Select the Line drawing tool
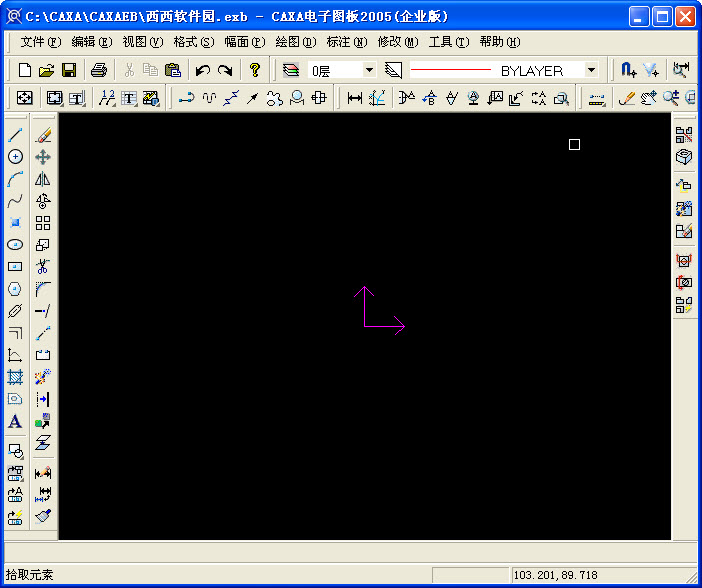Screen dimensions: 702x588 pyautogui.click(x=15, y=135)
